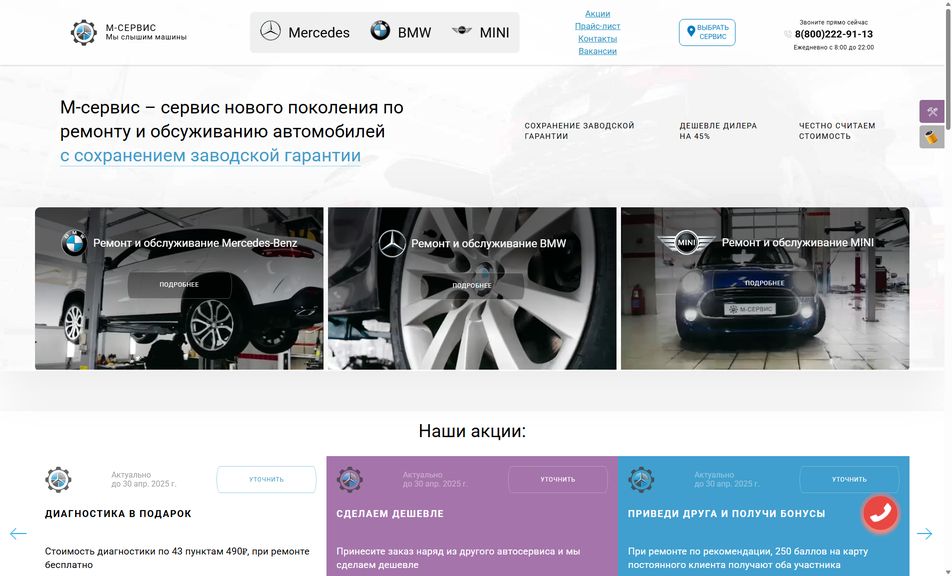Click the Наши акции: heading
This screenshot has width=952, height=576.
point(472,431)
